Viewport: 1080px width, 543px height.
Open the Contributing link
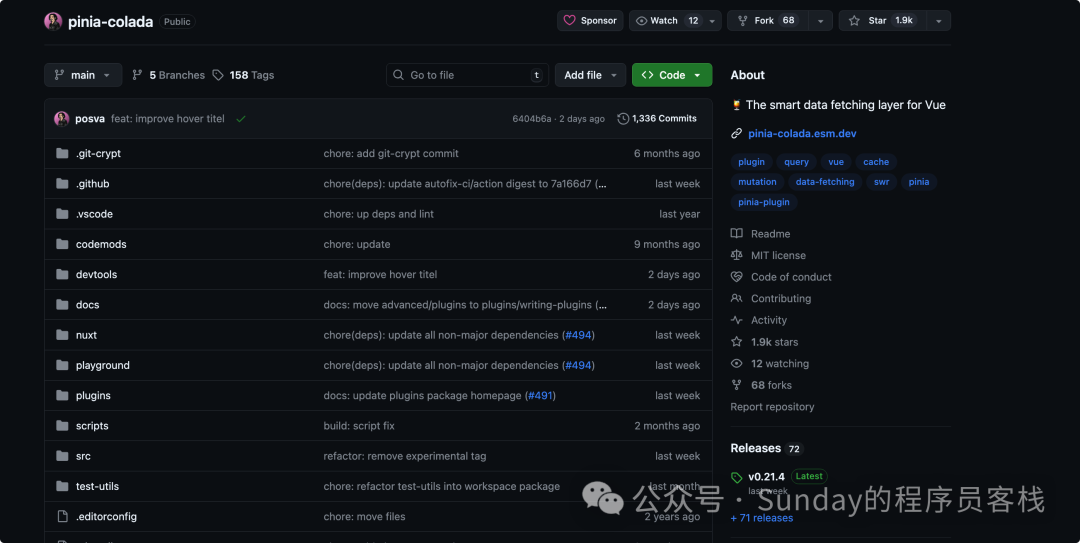click(771, 299)
